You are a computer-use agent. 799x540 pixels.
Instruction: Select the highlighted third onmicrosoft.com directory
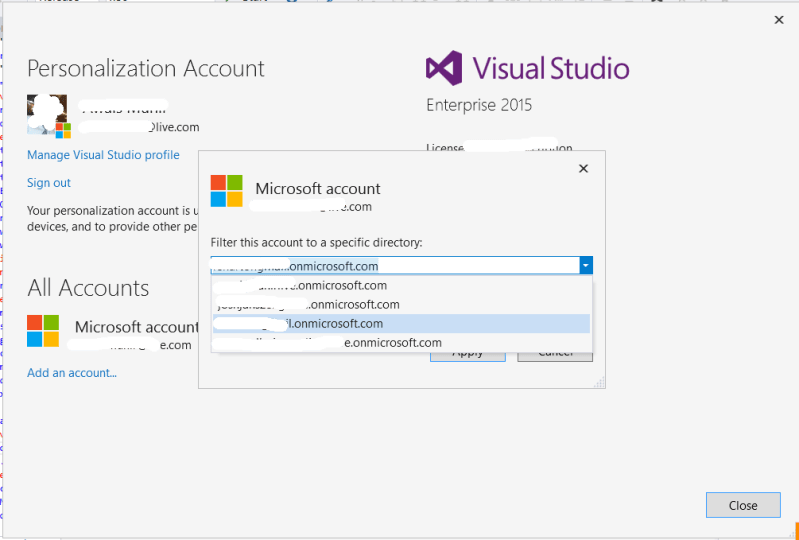[x=402, y=323]
